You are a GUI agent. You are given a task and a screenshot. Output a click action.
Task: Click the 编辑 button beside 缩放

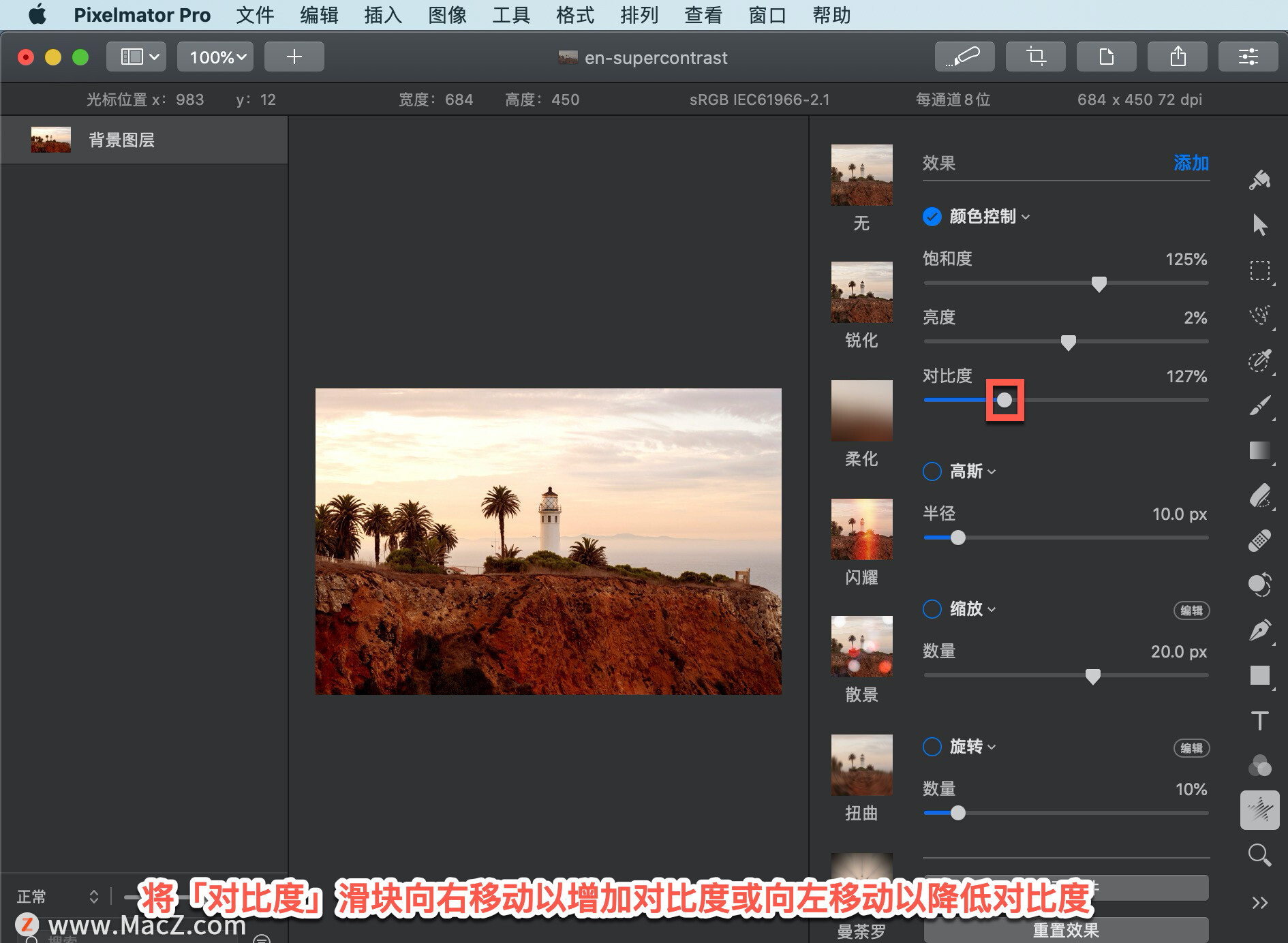1191,610
